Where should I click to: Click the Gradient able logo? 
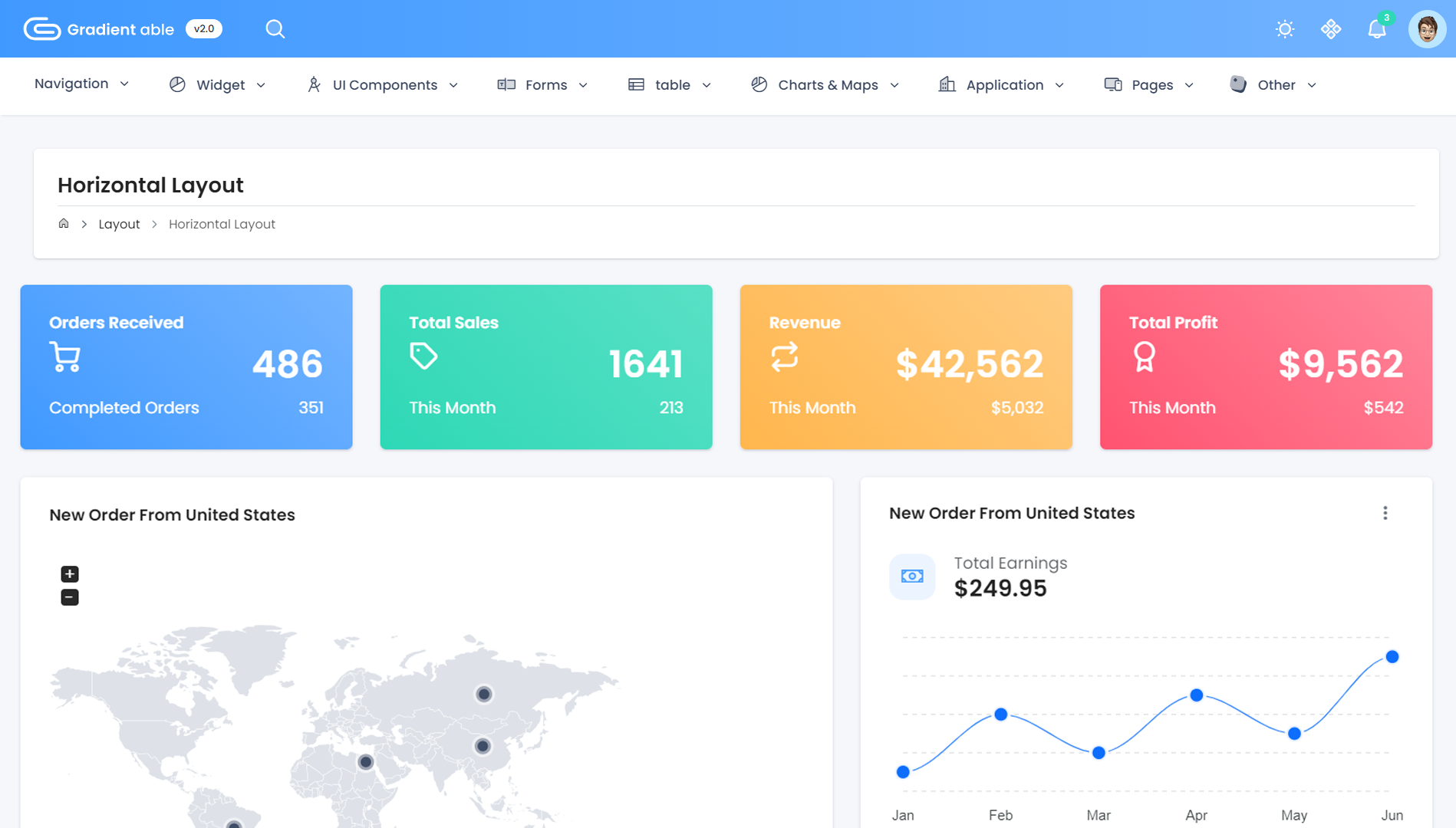[x=100, y=29]
